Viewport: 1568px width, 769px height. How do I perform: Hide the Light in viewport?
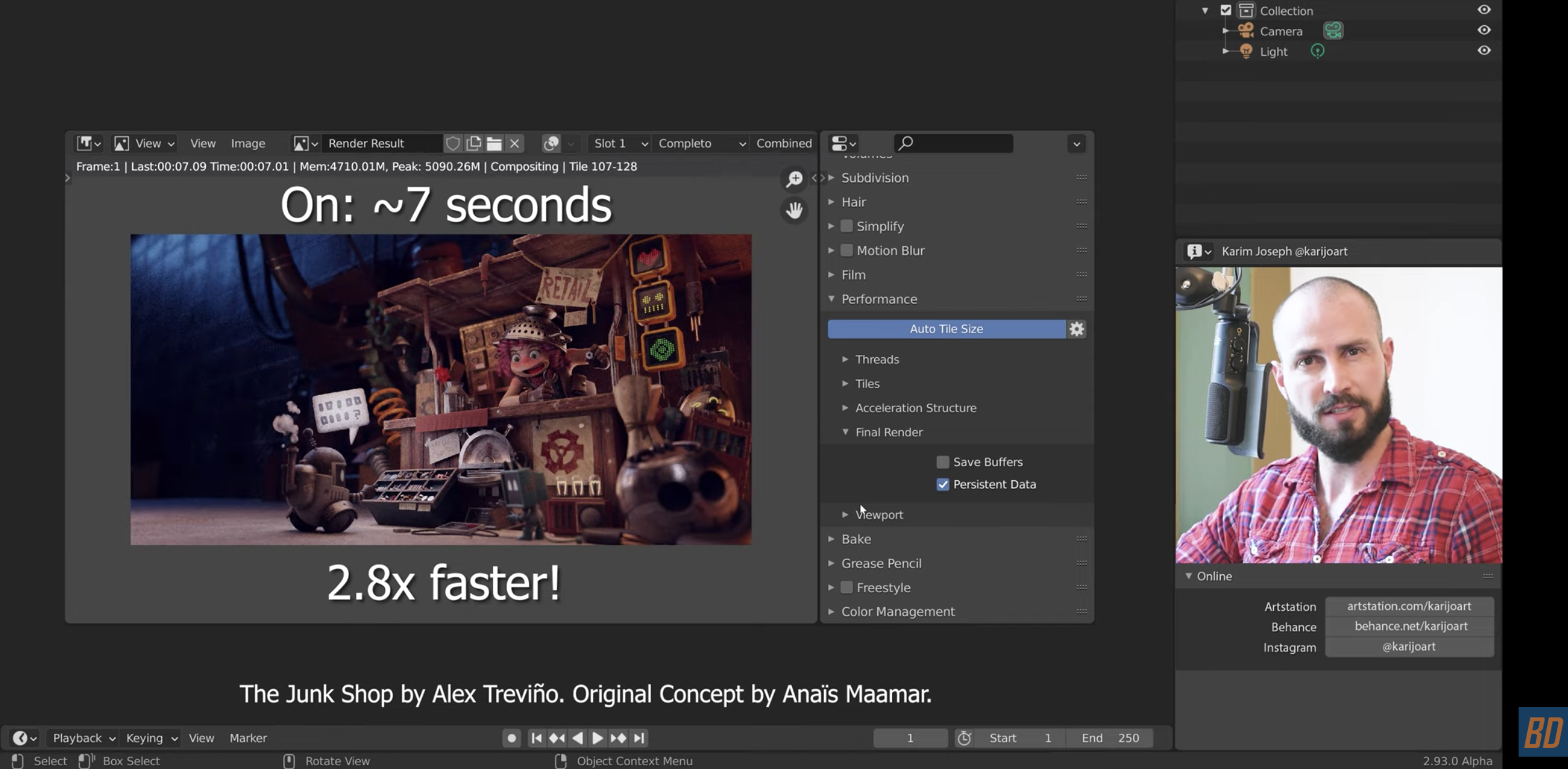[x=1484, y=51]
